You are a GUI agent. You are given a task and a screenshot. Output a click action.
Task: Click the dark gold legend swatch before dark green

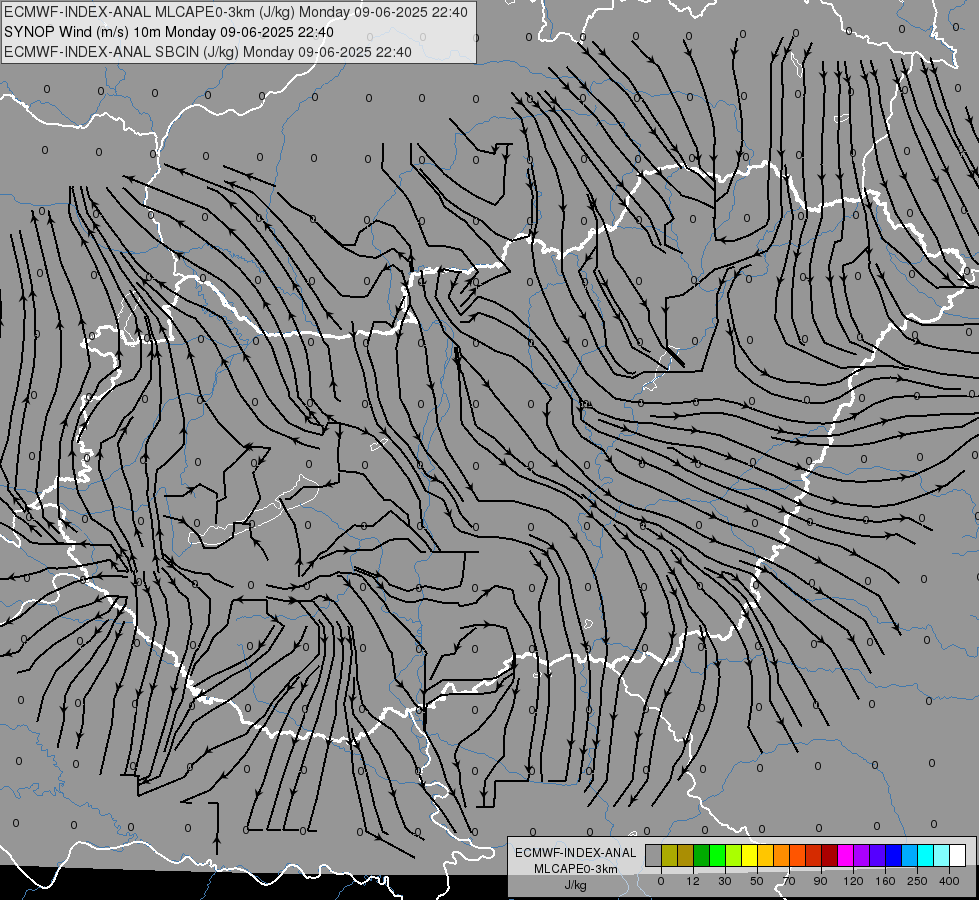[686, 855]
